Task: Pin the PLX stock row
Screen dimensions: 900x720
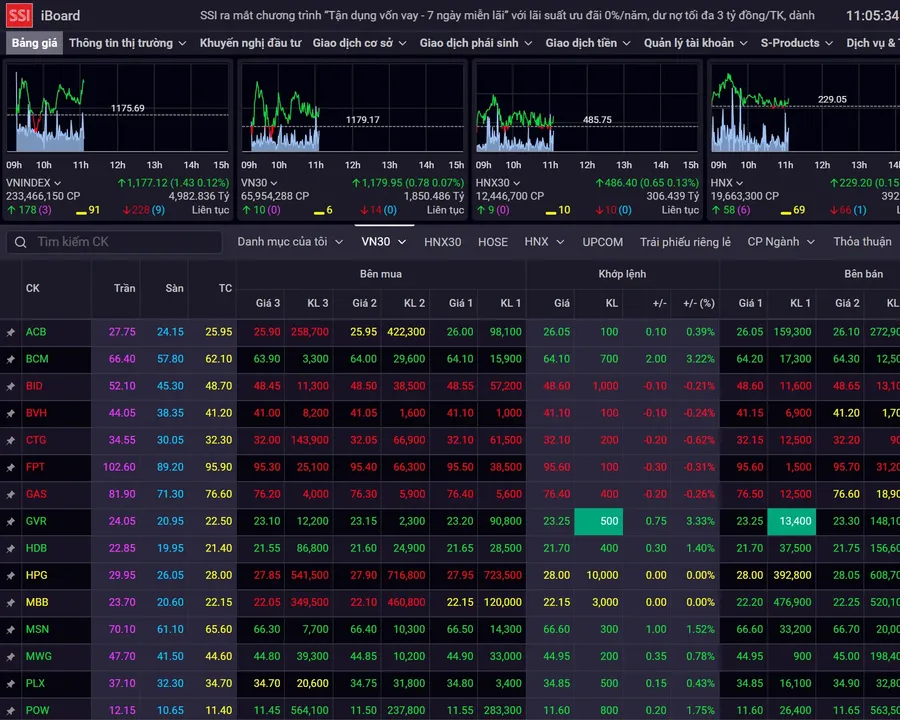Action: coord(10,684)
